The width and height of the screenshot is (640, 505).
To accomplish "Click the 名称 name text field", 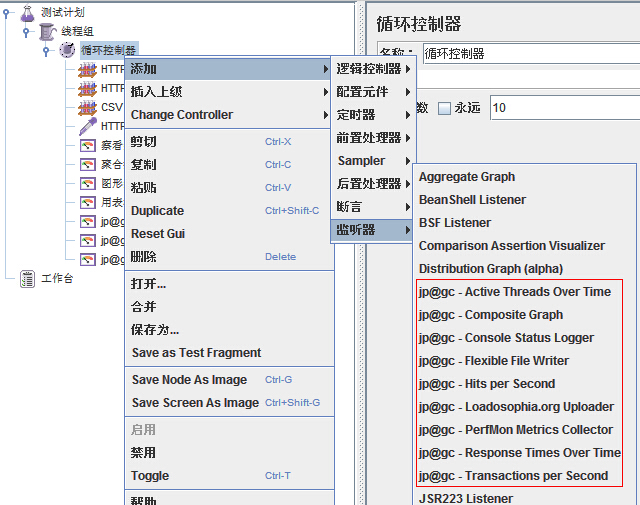I will coord(530,53).
